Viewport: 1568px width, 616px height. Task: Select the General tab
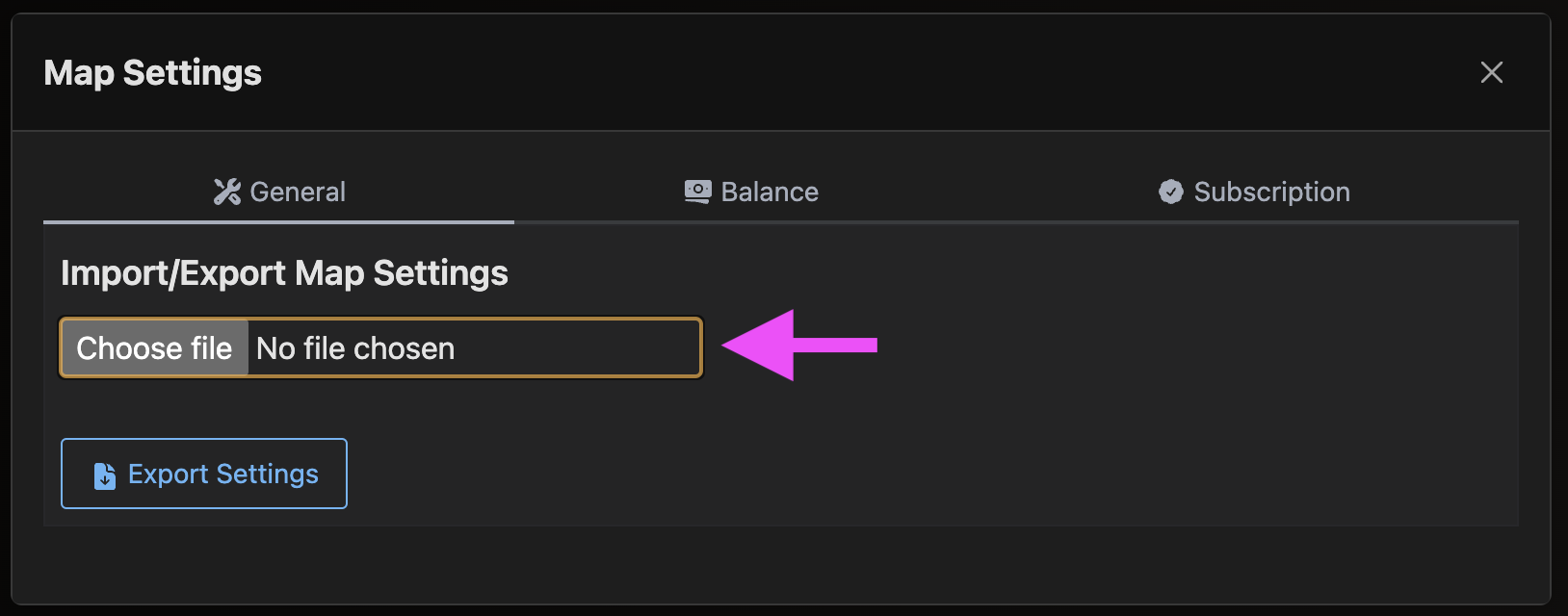[x=281, y=192]
